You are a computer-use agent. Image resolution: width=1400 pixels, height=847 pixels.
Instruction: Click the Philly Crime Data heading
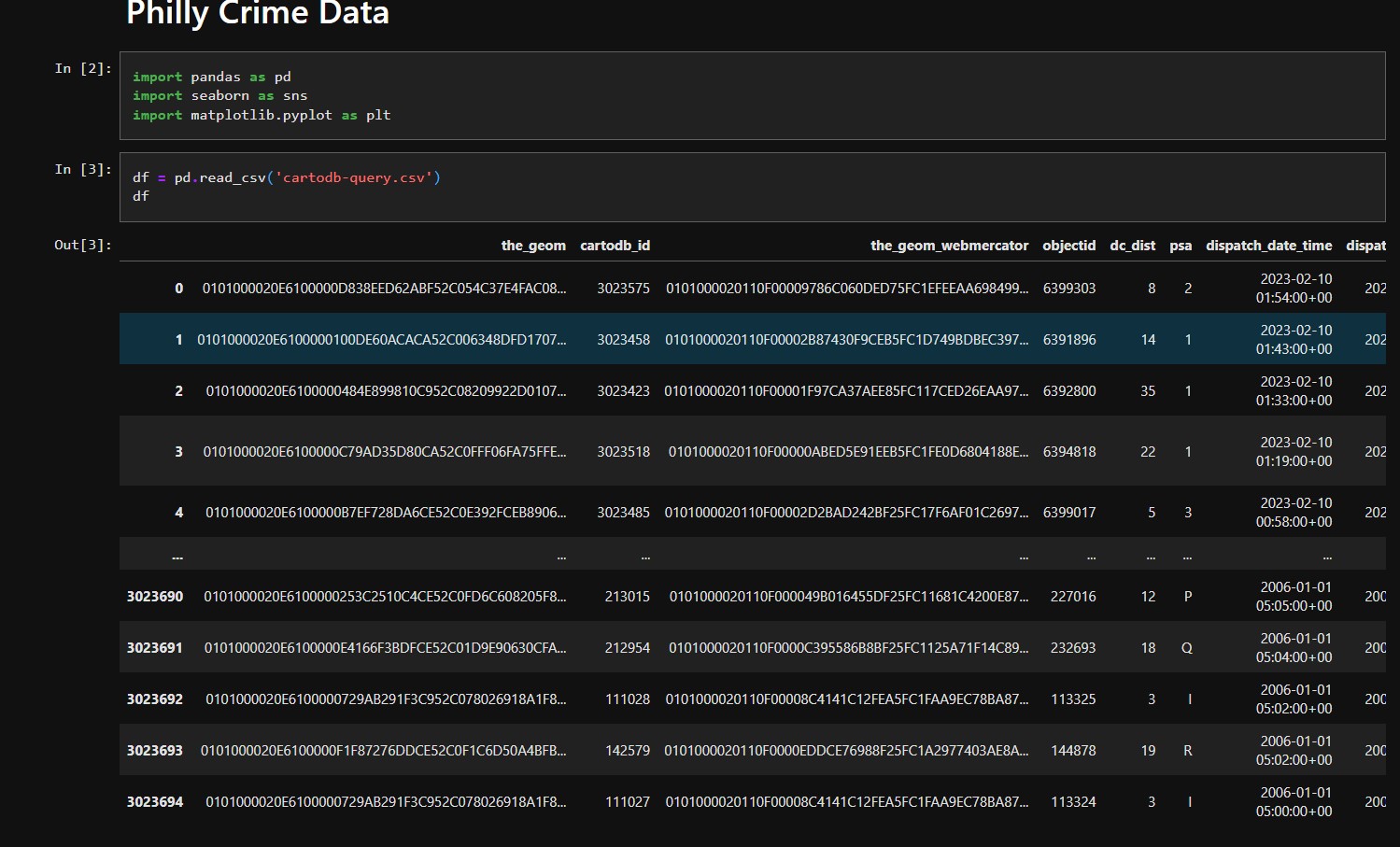(x=258, y=13)
